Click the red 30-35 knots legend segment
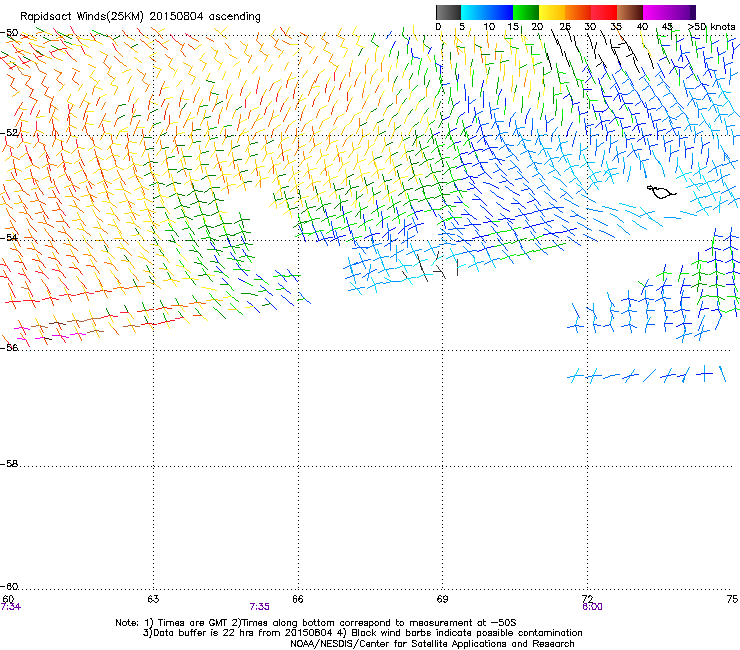Viewport: 740px width, 650px height. [604, 12]
